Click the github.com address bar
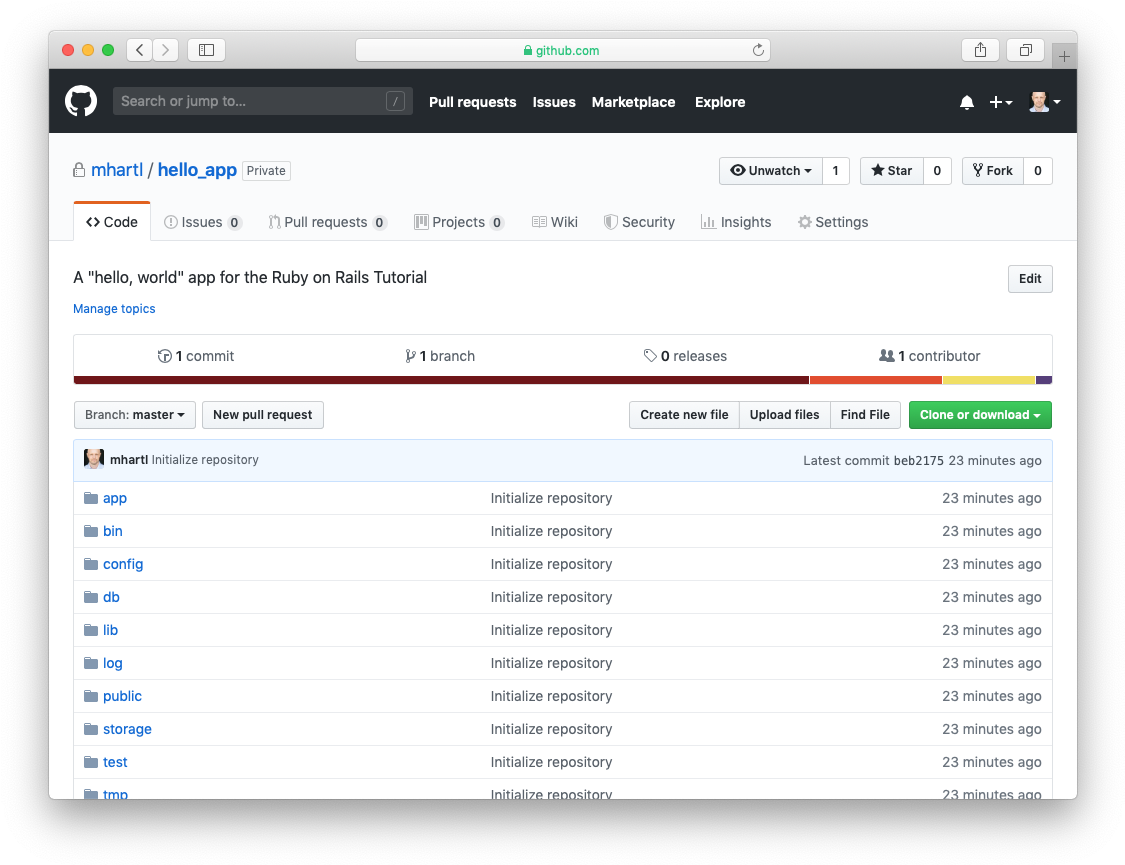This screenshot has width=1125, height=865. coord(562,50)
